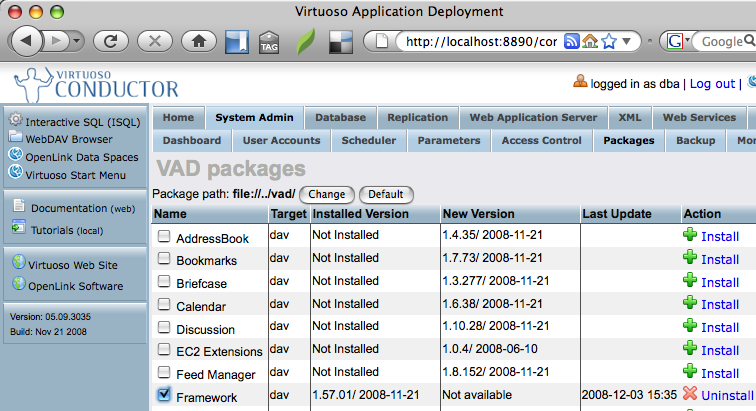Click the Log out link
756x411 pixels.
tap(711, 84)
